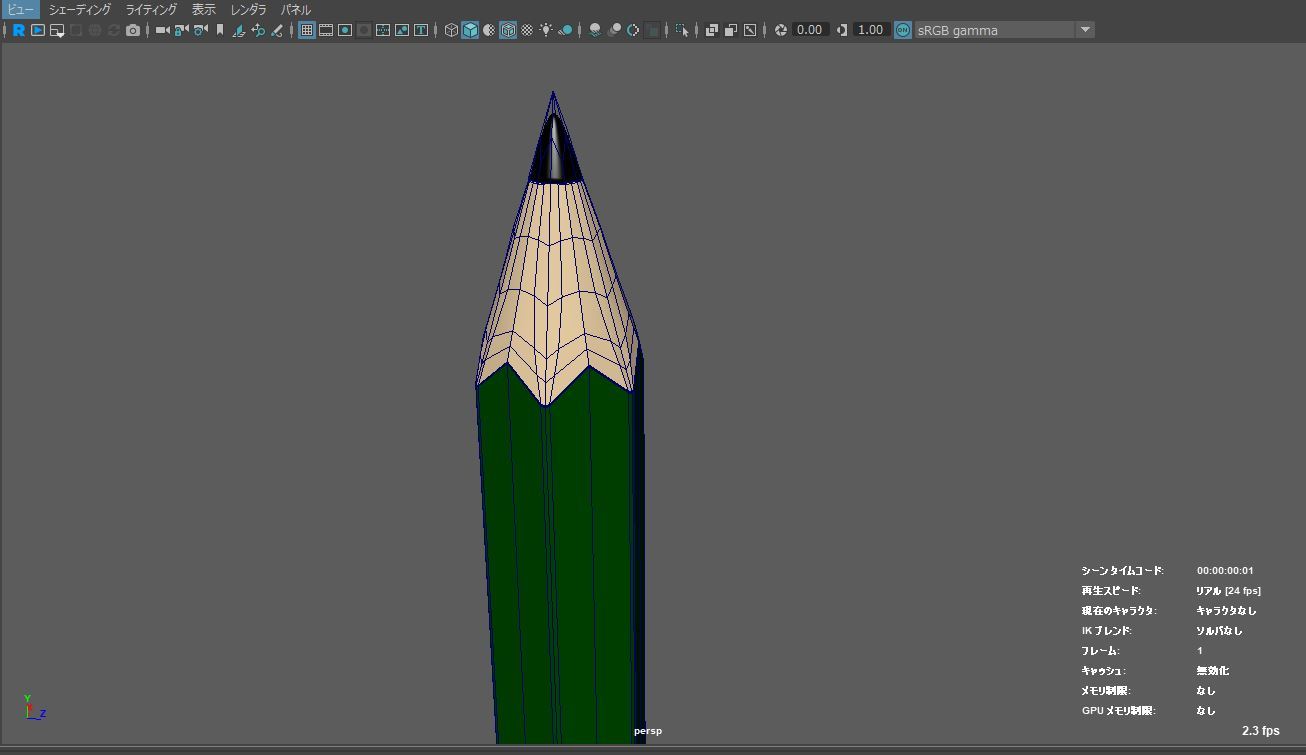
Task: Open the sRGB gamma dropdown arrow
Action: point(1085,30)
